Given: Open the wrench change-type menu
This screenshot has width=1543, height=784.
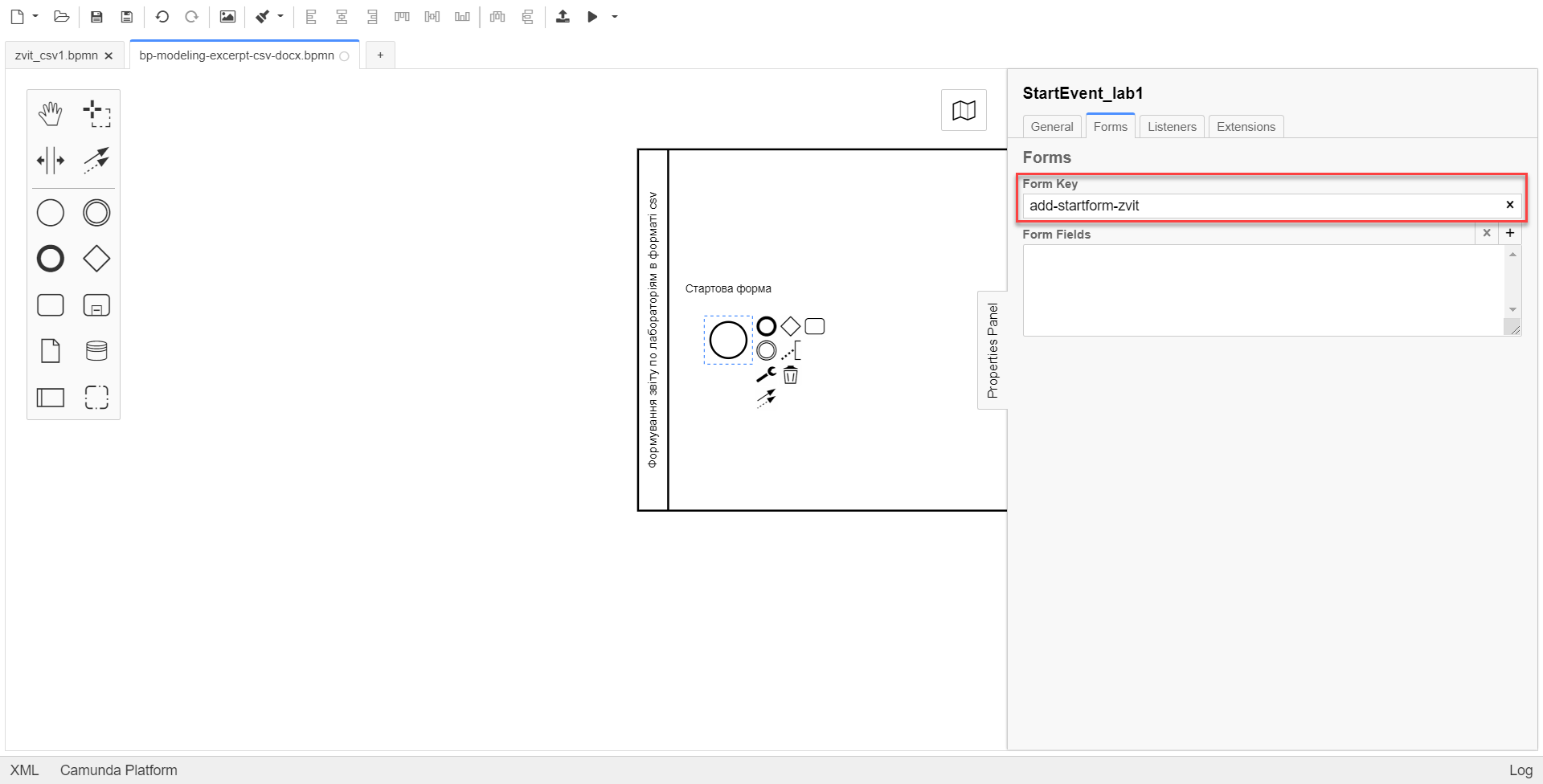Looking at the screenshot, I should pos(766,375).
